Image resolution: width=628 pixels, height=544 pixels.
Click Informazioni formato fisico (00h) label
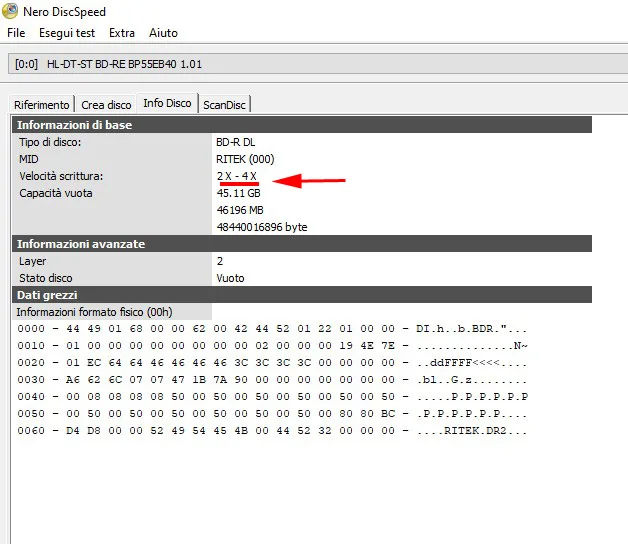(x=95, y=312)
